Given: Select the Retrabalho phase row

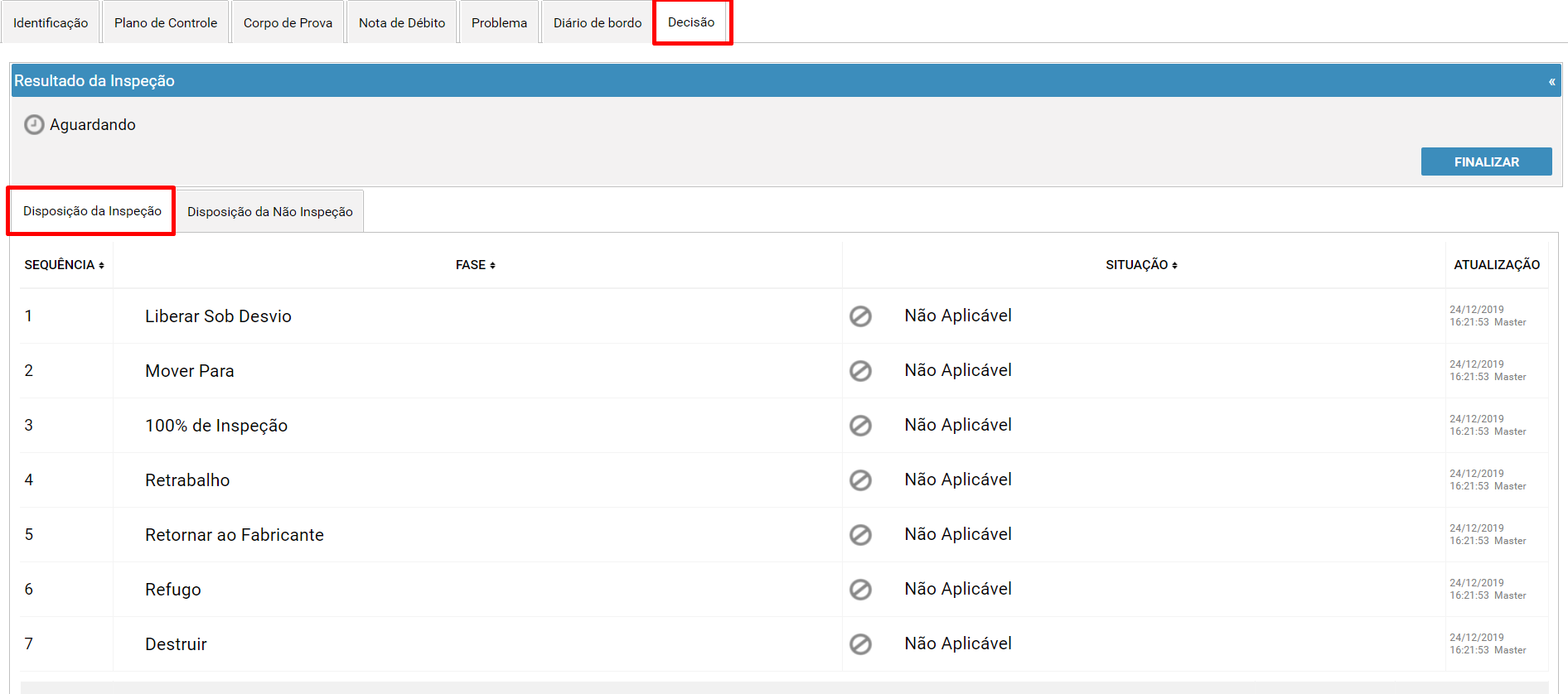Looking at the screenshot, I should click(783, 480).
